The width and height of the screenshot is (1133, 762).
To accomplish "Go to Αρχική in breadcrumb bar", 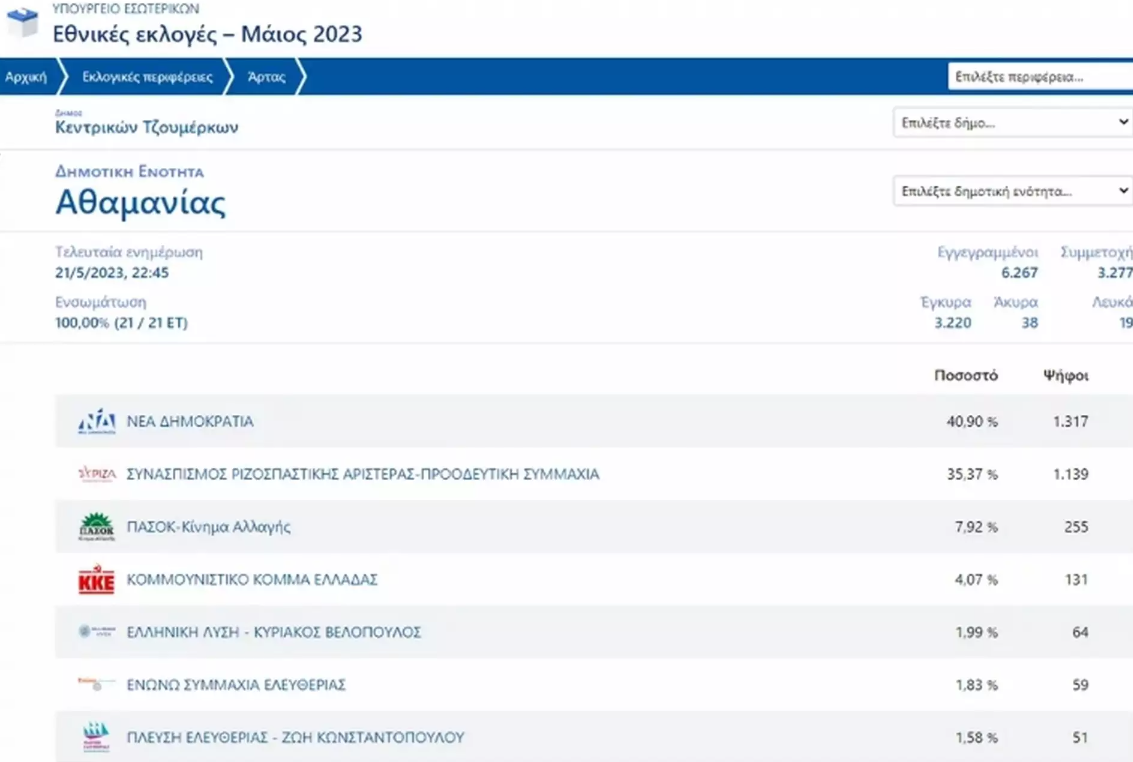I will [x=26, y=77].
